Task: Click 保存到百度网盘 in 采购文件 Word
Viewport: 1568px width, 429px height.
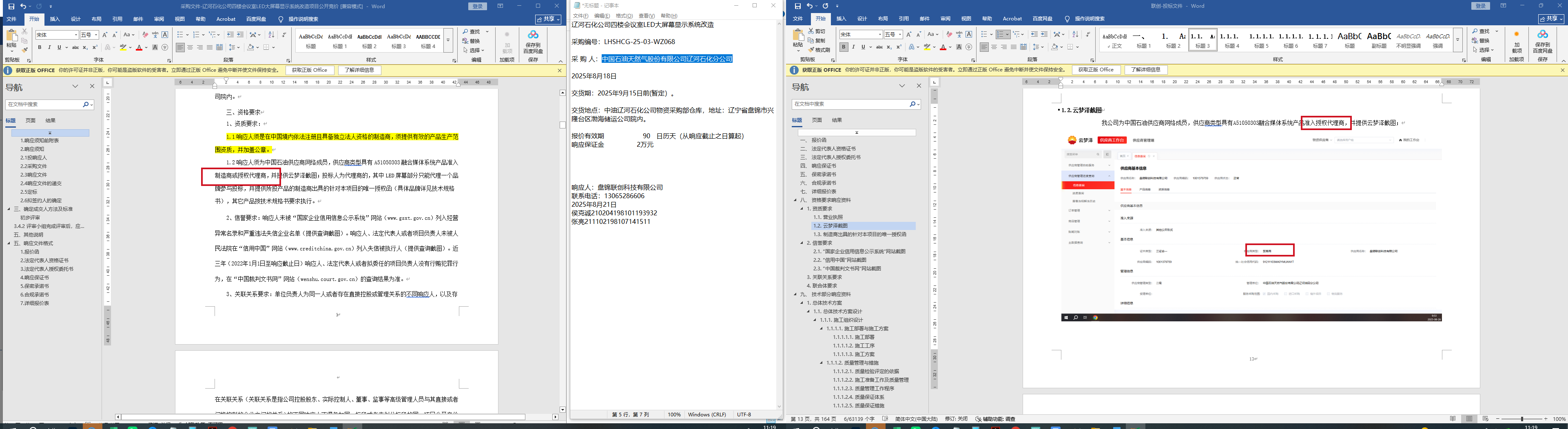Action: [533, 42]
